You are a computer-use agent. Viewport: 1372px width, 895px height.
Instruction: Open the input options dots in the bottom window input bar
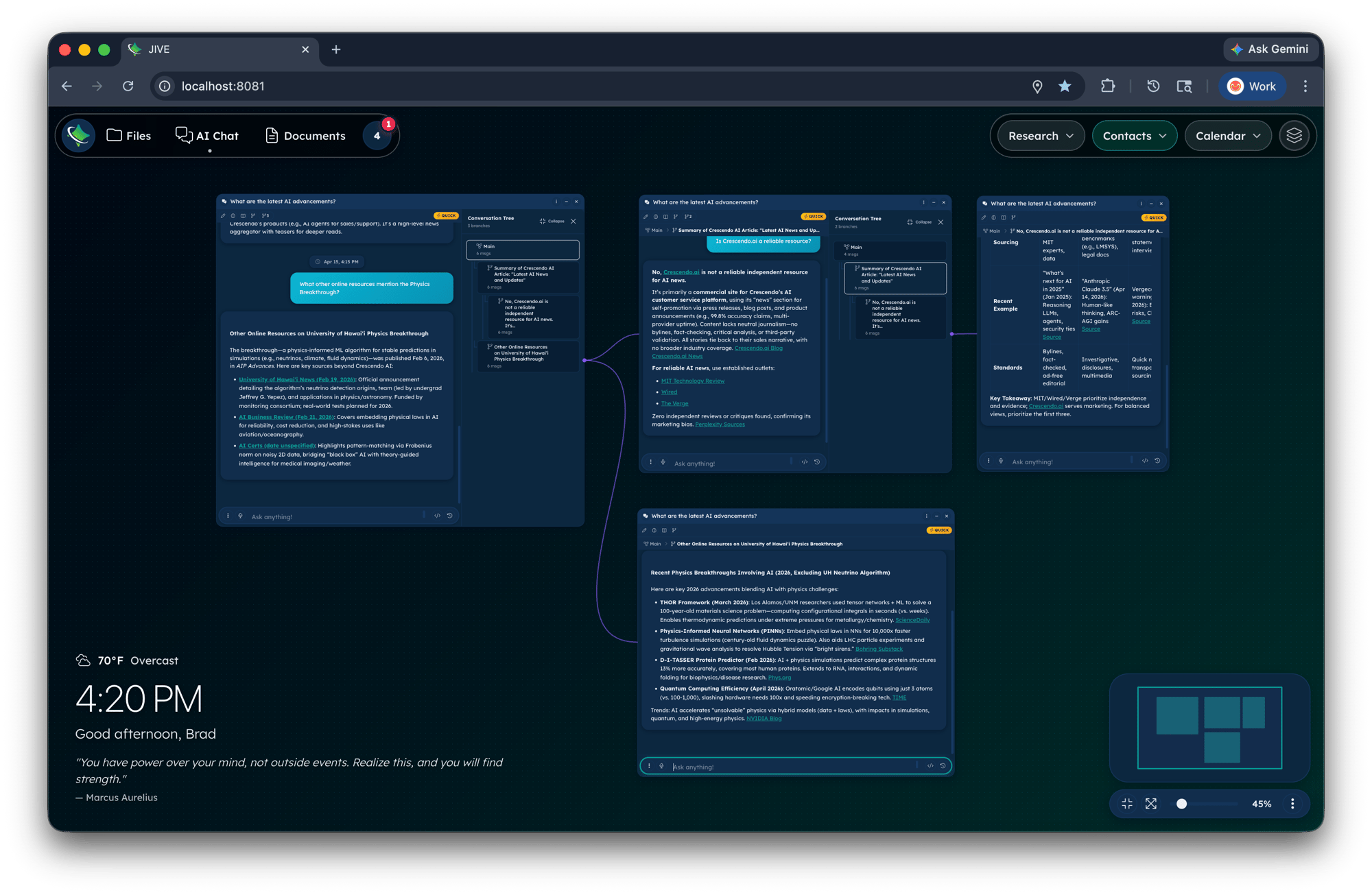point(650,766)
